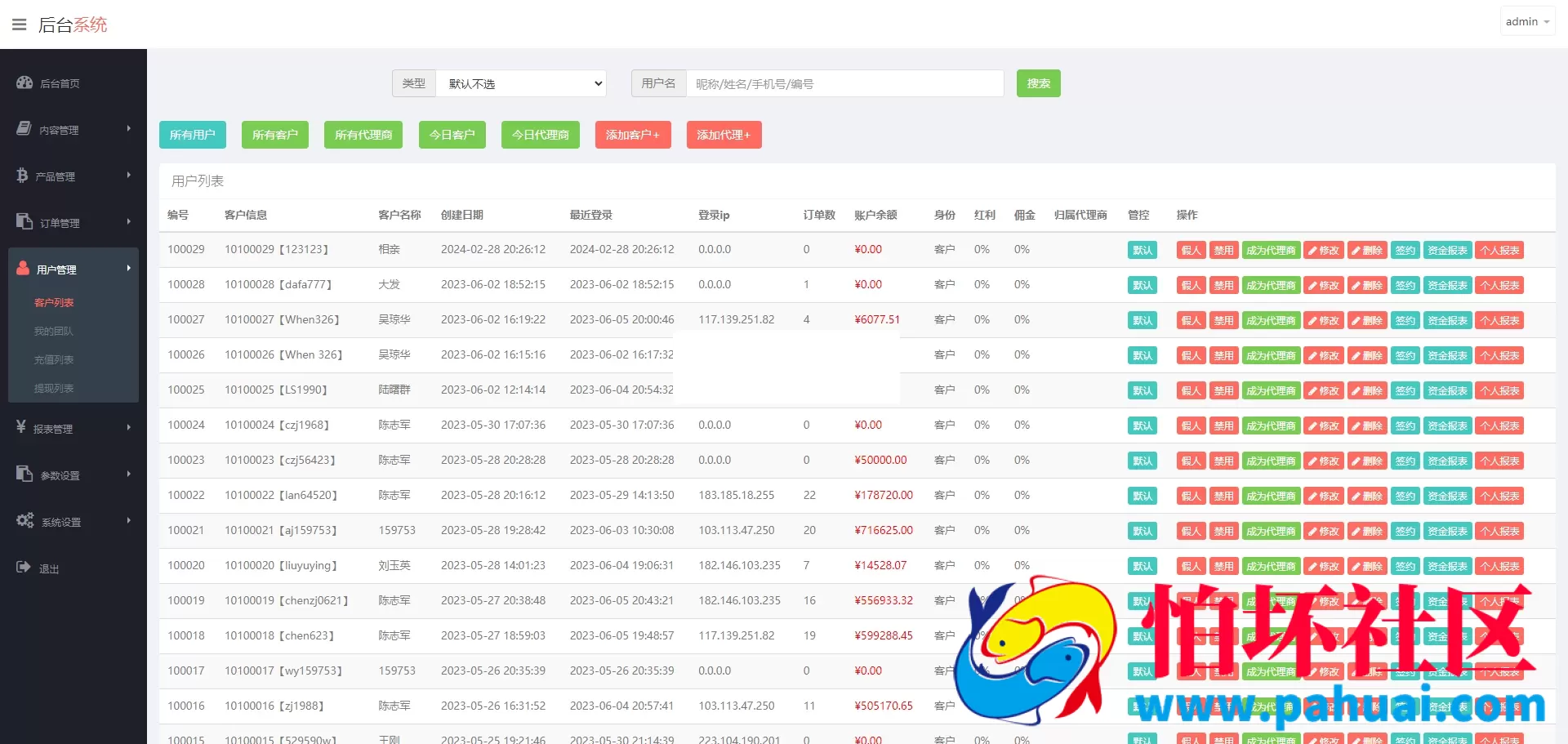Click the green 搜索 button
Screen dimensions: 1568x744
click(1038, 83)
